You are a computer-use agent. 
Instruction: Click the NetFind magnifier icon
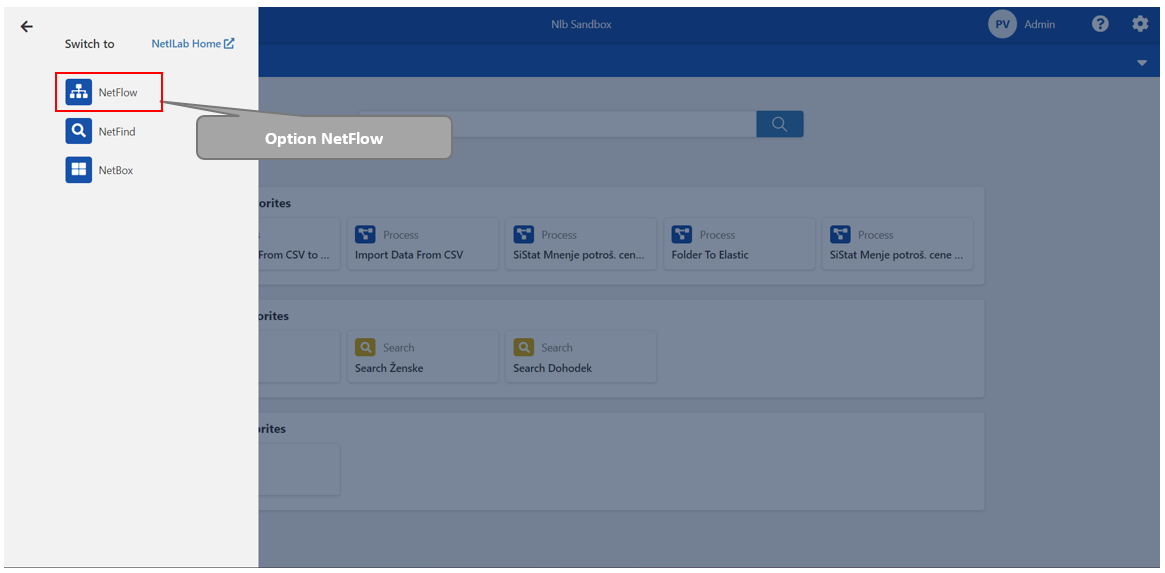click(78, 131)
